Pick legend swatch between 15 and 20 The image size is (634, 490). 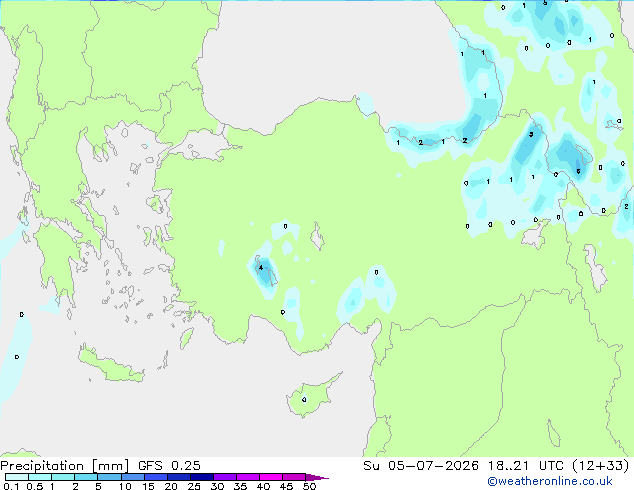(x=155, y=477)
